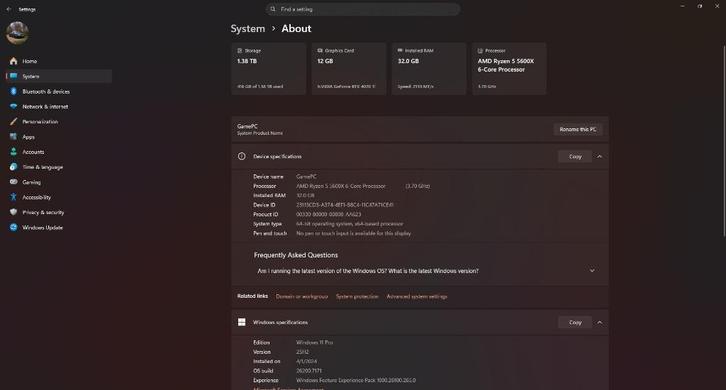
Task: Click the Network wifi icon in sidebar
Action: click(x=13, y=107)
